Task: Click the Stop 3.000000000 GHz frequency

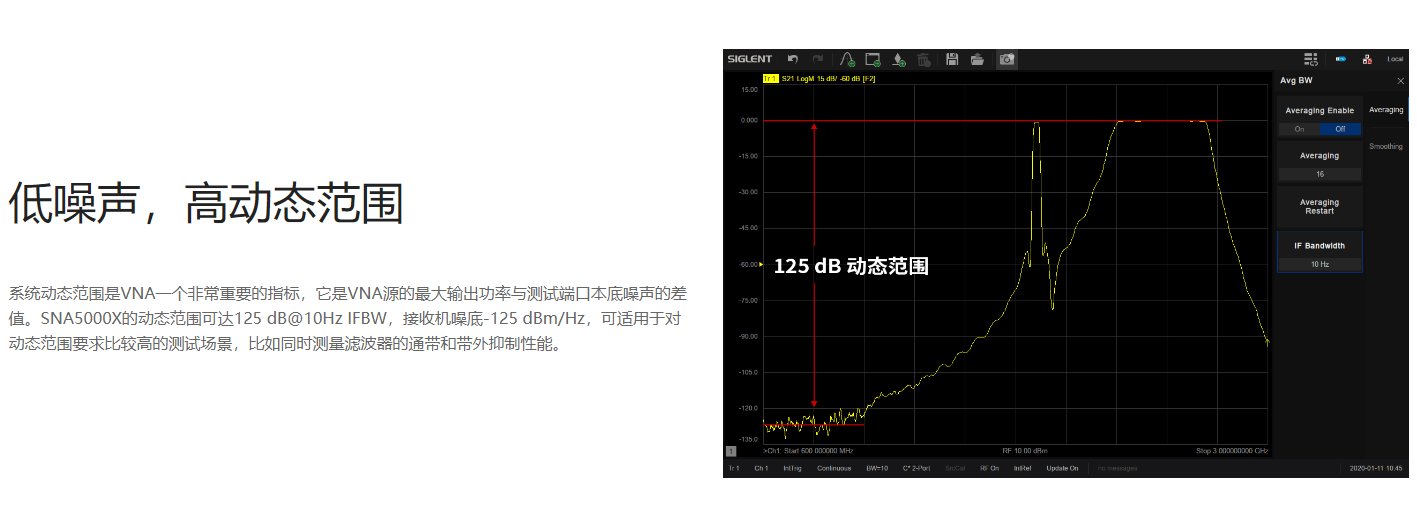Action: pyautogui.click(x=1232, y=451)
